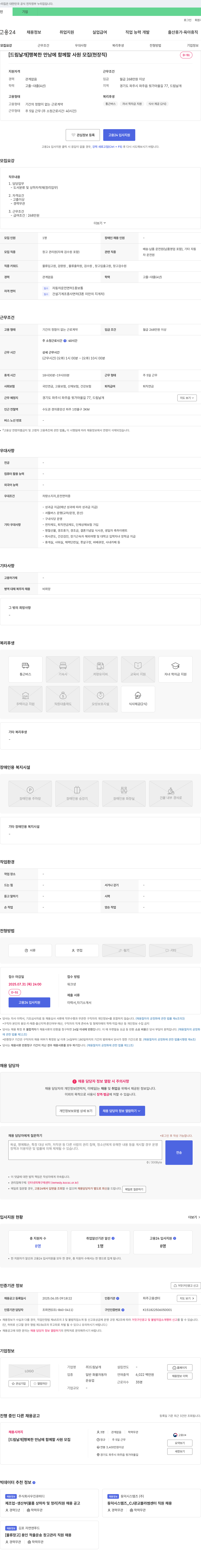Open the 출산휴가·육아휴직 menu

[183, 32]
